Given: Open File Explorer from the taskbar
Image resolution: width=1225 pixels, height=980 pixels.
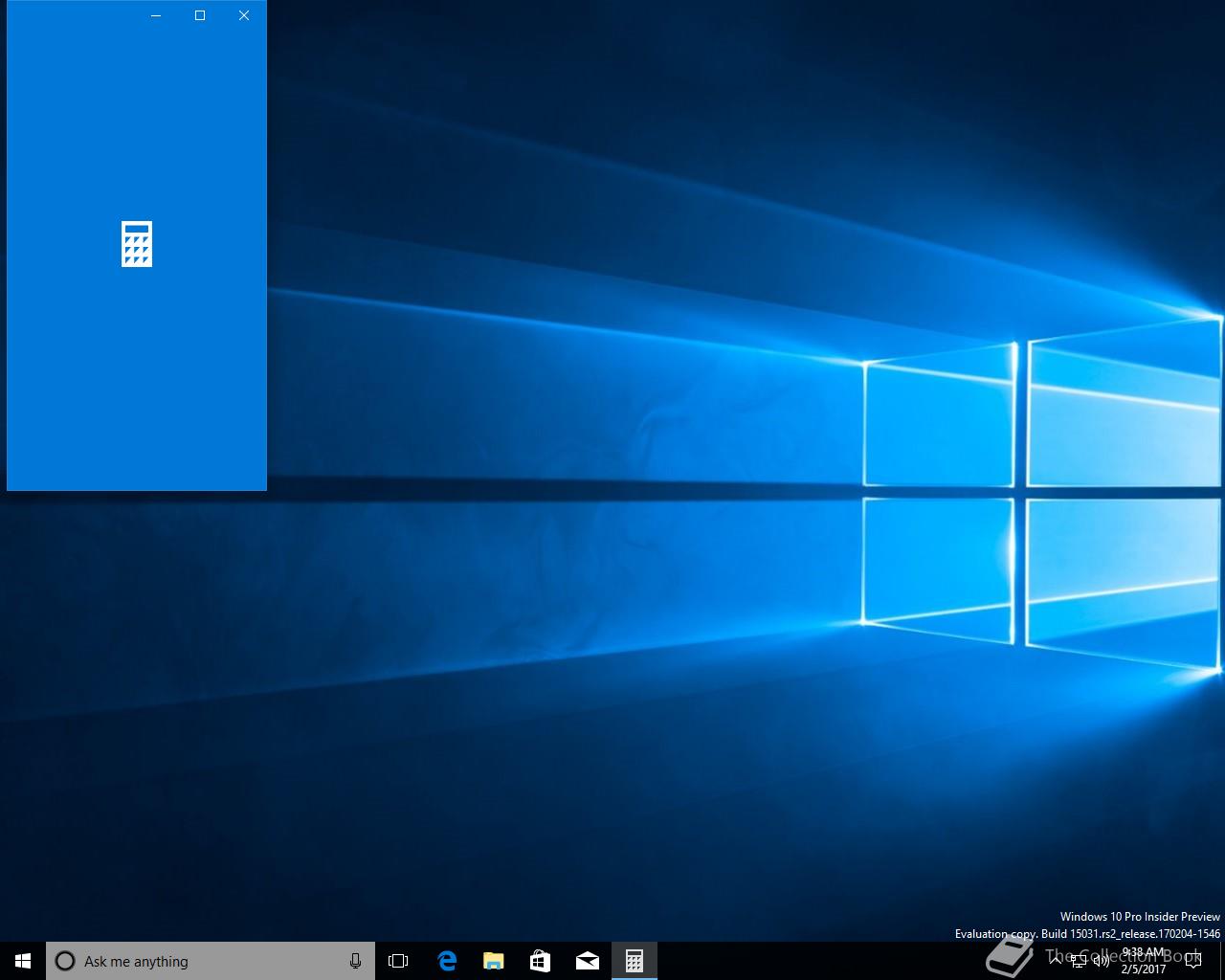Looking at the screenshot, I should 494,961.
